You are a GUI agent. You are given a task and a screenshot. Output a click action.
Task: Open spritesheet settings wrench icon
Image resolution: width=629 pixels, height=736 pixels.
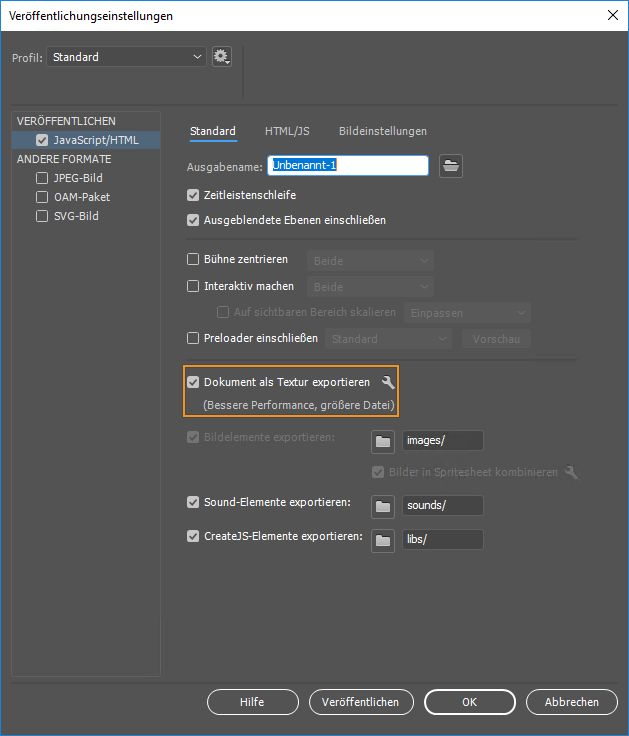[x=571, y=472]
